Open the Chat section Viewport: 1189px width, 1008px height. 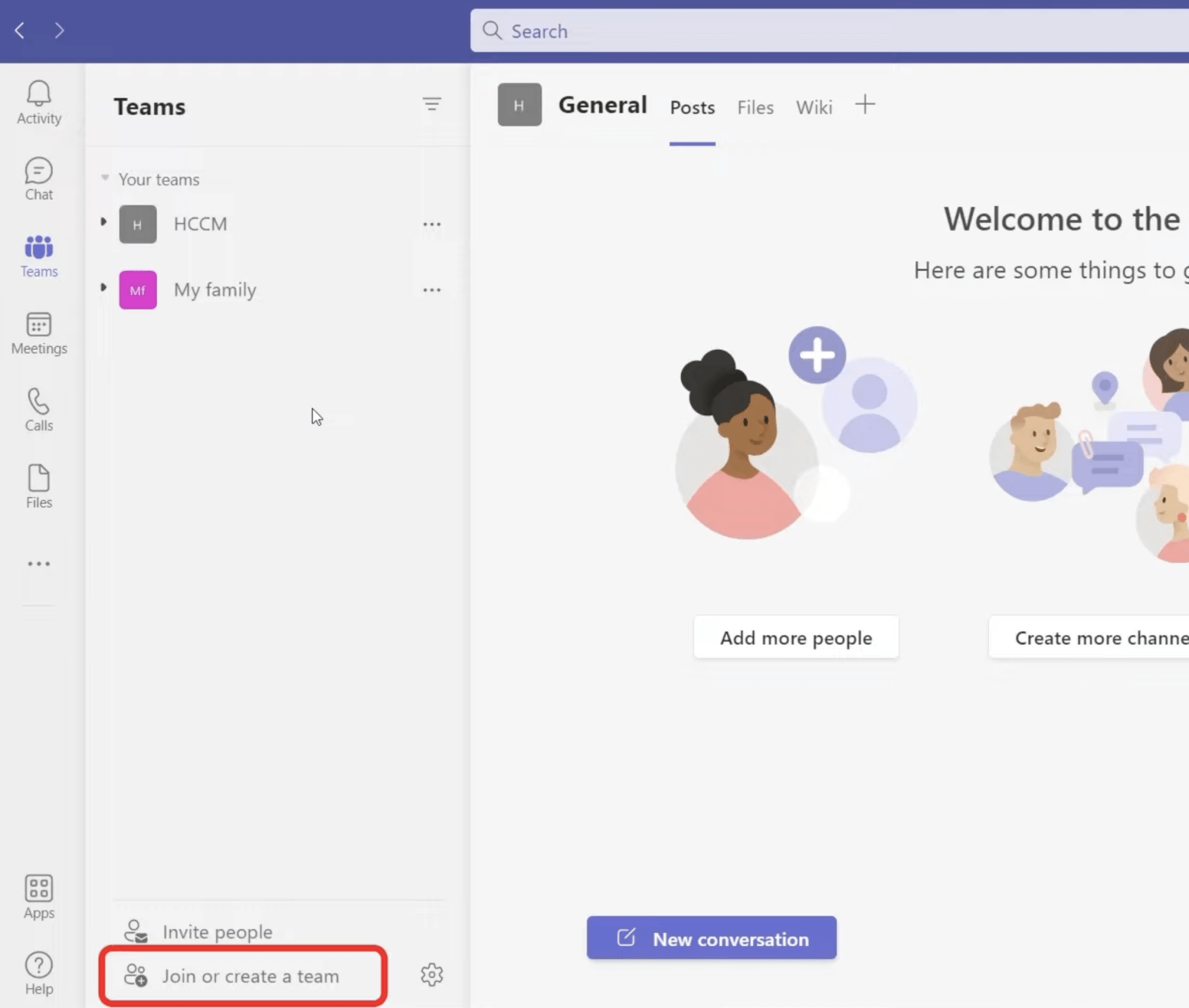pos(38,177)
